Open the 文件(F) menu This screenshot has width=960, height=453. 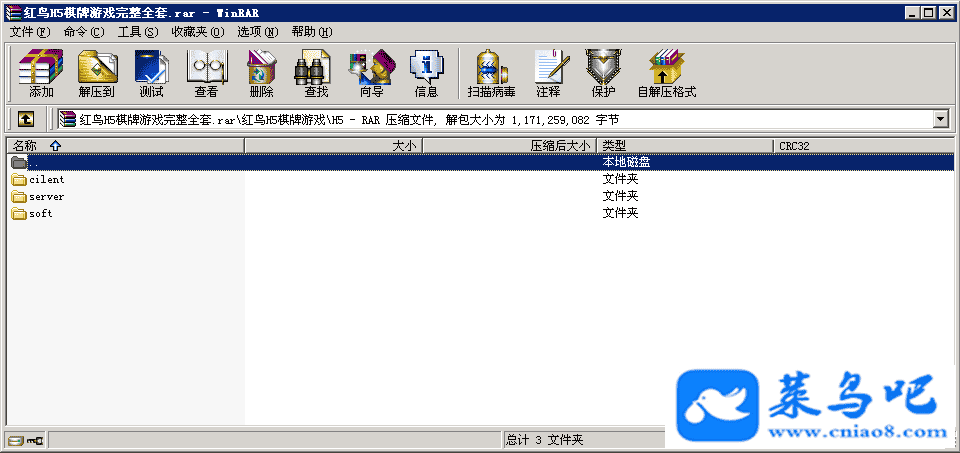coord(30,32)
